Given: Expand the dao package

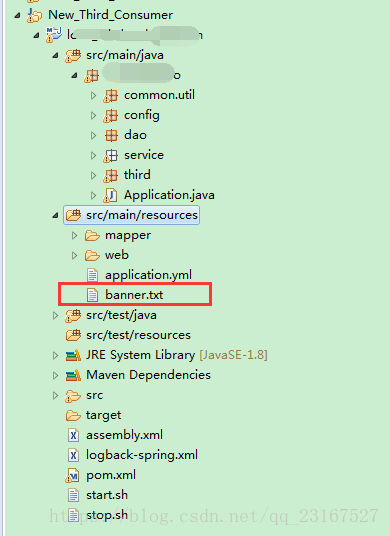Looking at the screenshot, I should (93, 135).
